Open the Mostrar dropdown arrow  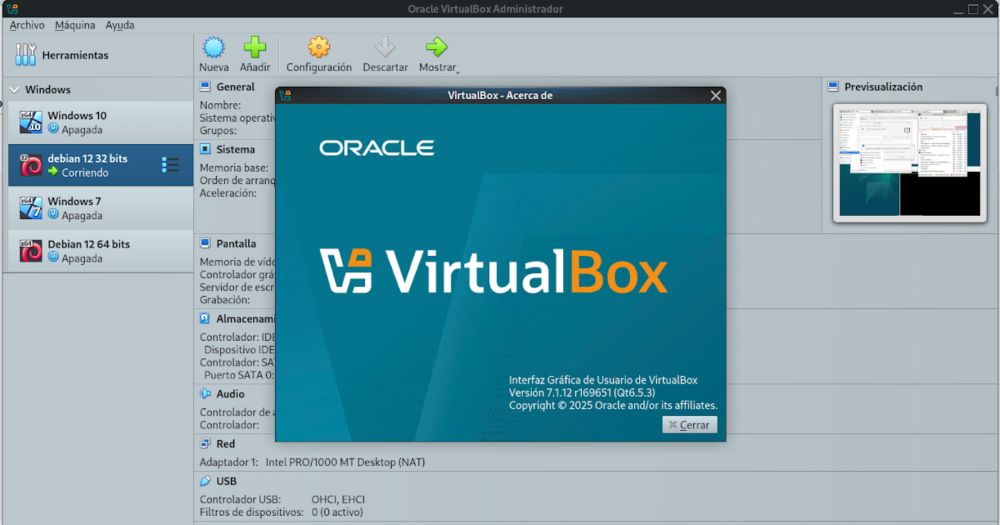coord(458,71)
